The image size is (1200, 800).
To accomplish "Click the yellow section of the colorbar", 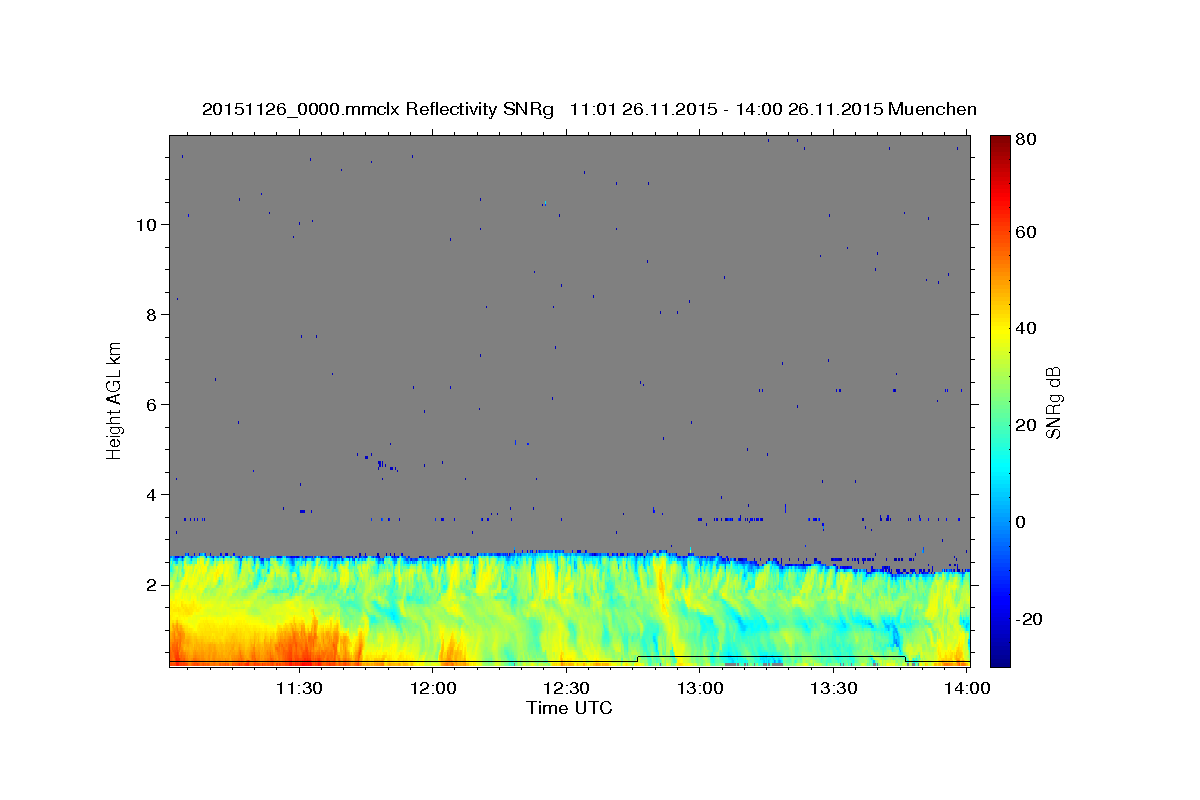I will [x=999, y=330].
